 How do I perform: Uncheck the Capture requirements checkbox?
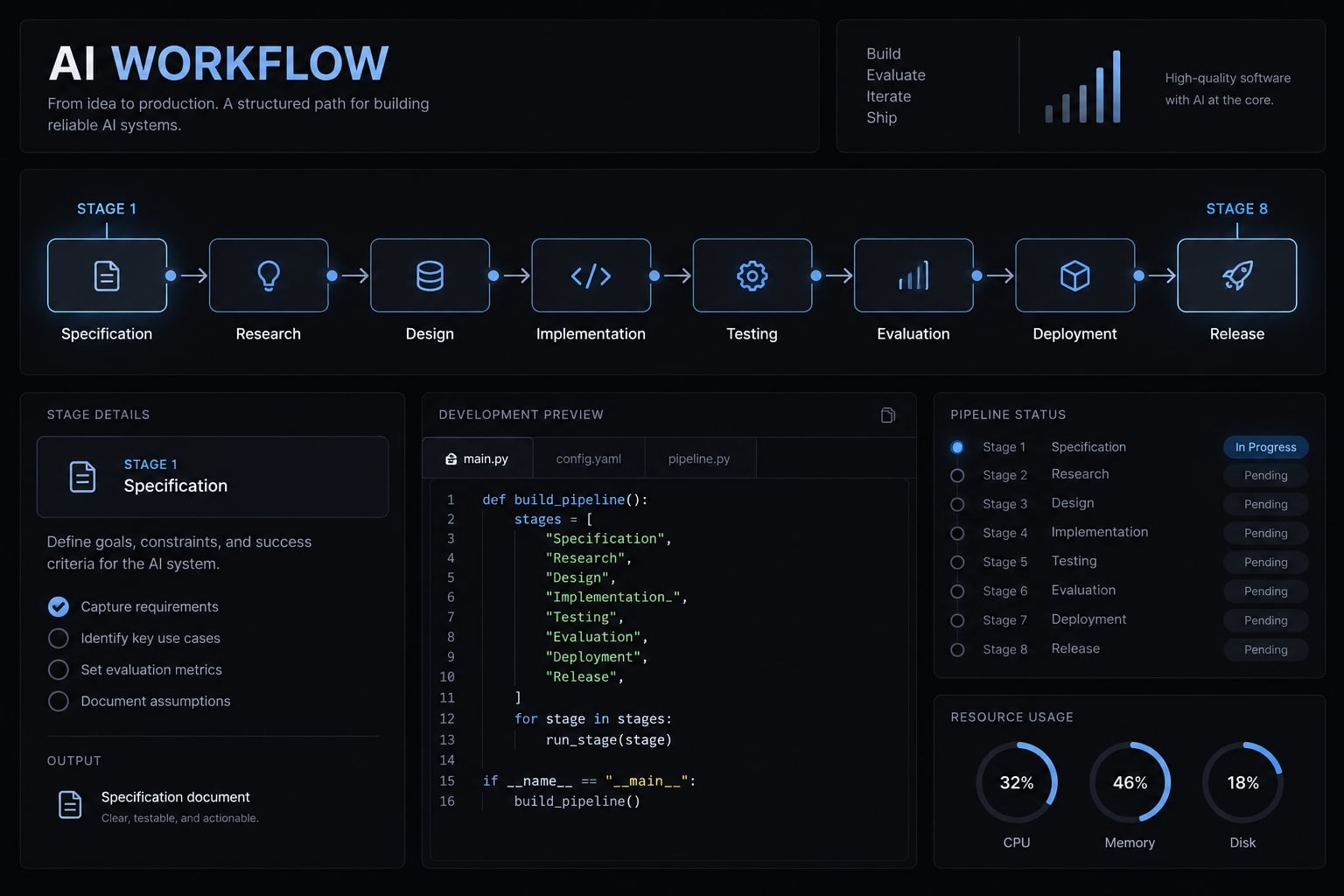pyautogui.click(x=59, y=606)
